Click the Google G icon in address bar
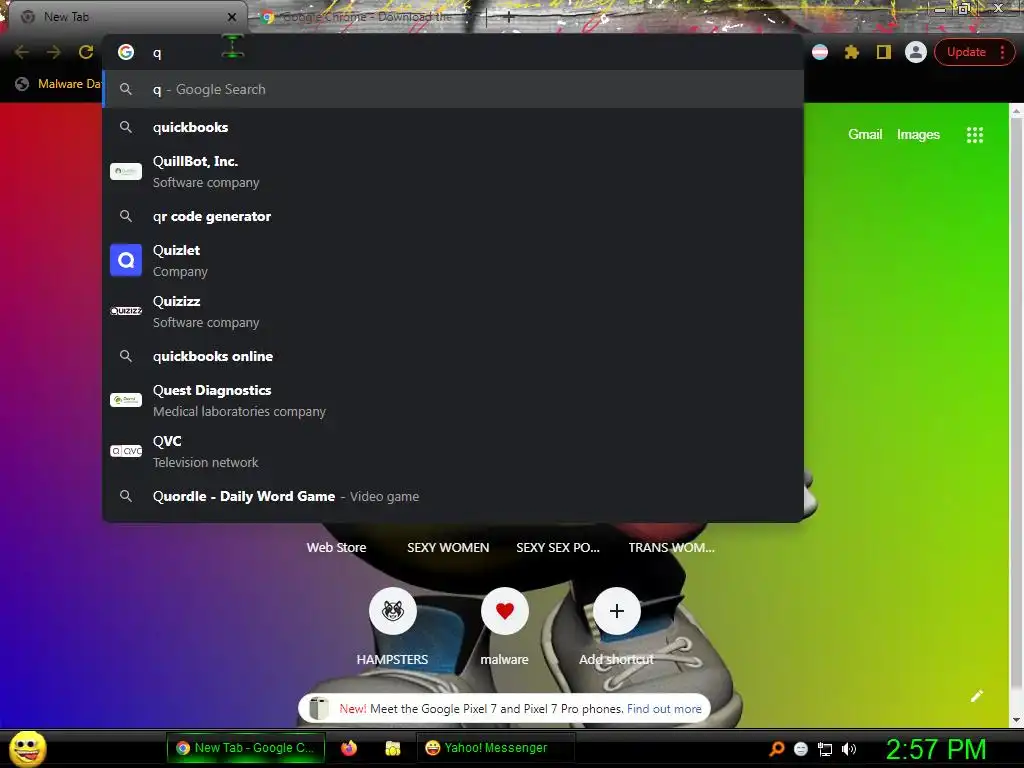Image resolution: width=1024 pixels, height=768 pixels. tap(126, 52)
